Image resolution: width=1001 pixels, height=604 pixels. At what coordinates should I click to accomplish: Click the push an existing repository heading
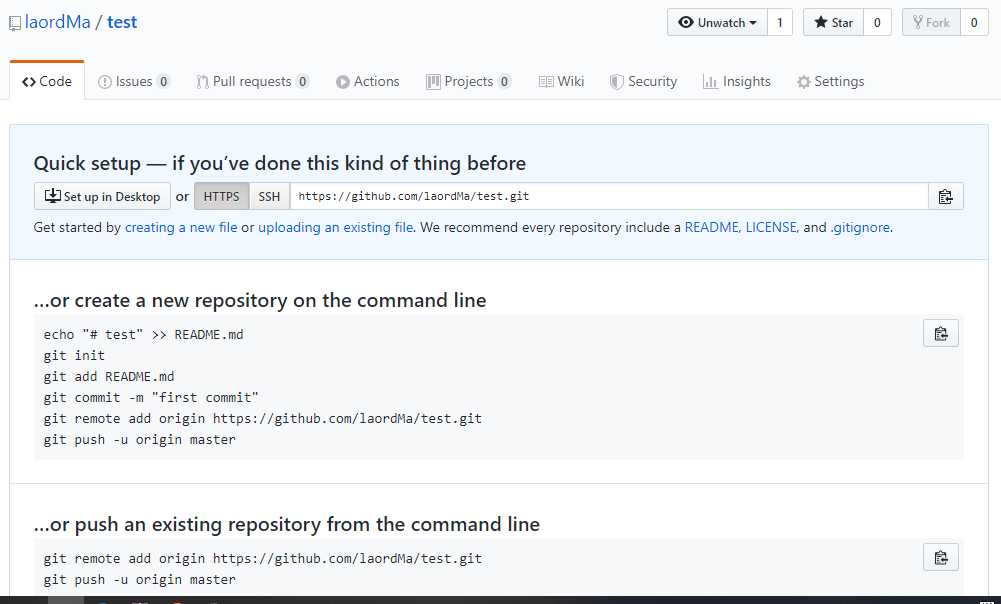point(287,525)
